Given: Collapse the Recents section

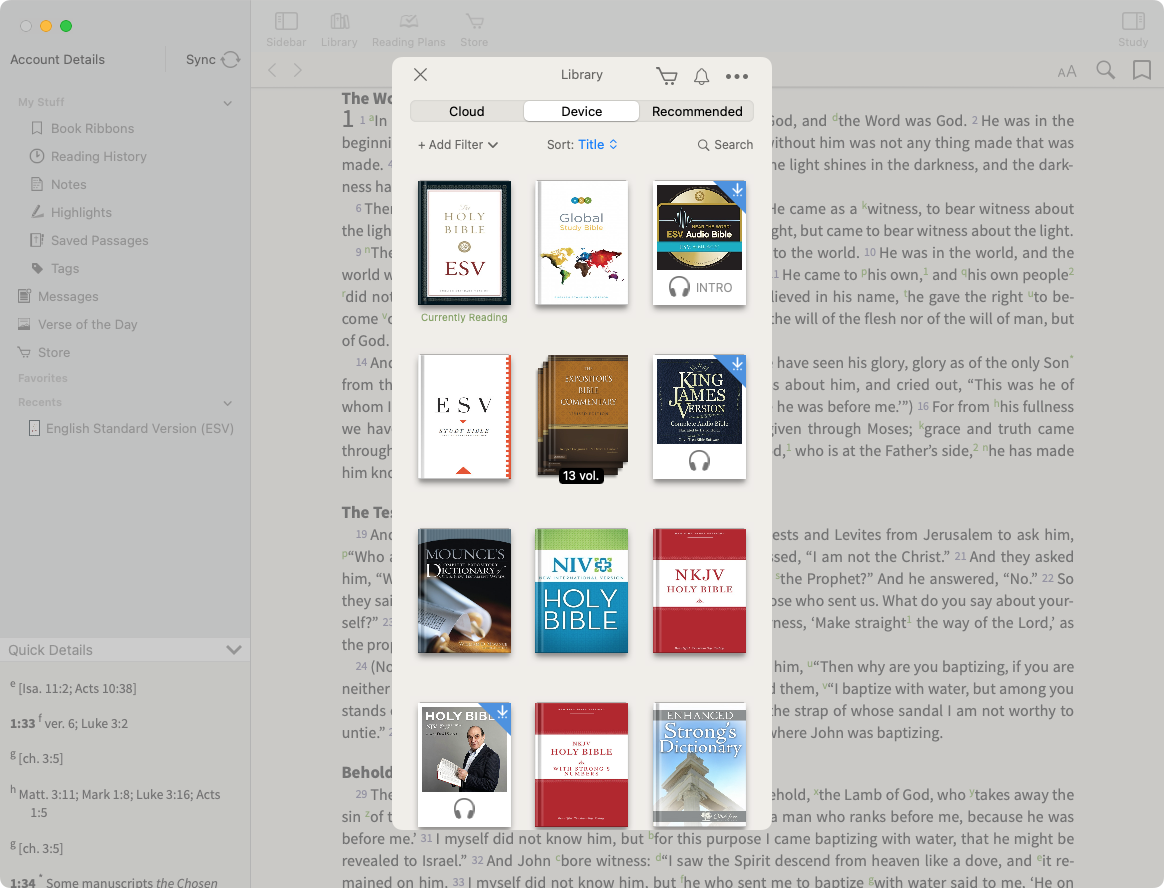Looking at the screenshot, I should coord(228,403).
